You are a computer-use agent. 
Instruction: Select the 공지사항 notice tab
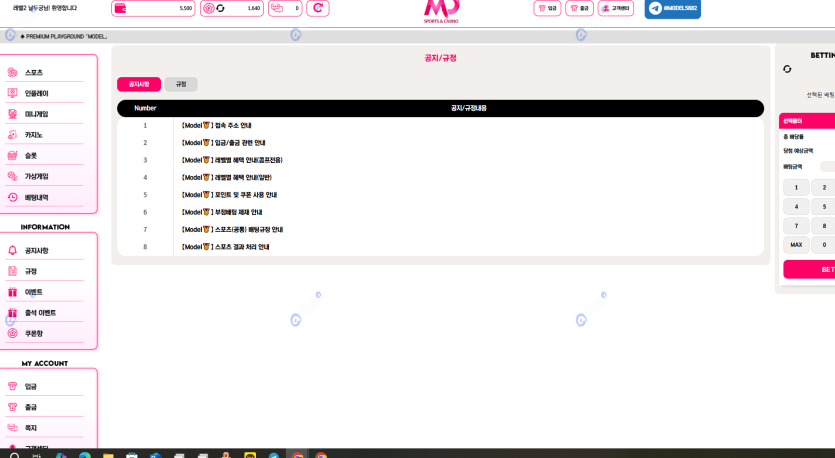click(x=139, y=85)
